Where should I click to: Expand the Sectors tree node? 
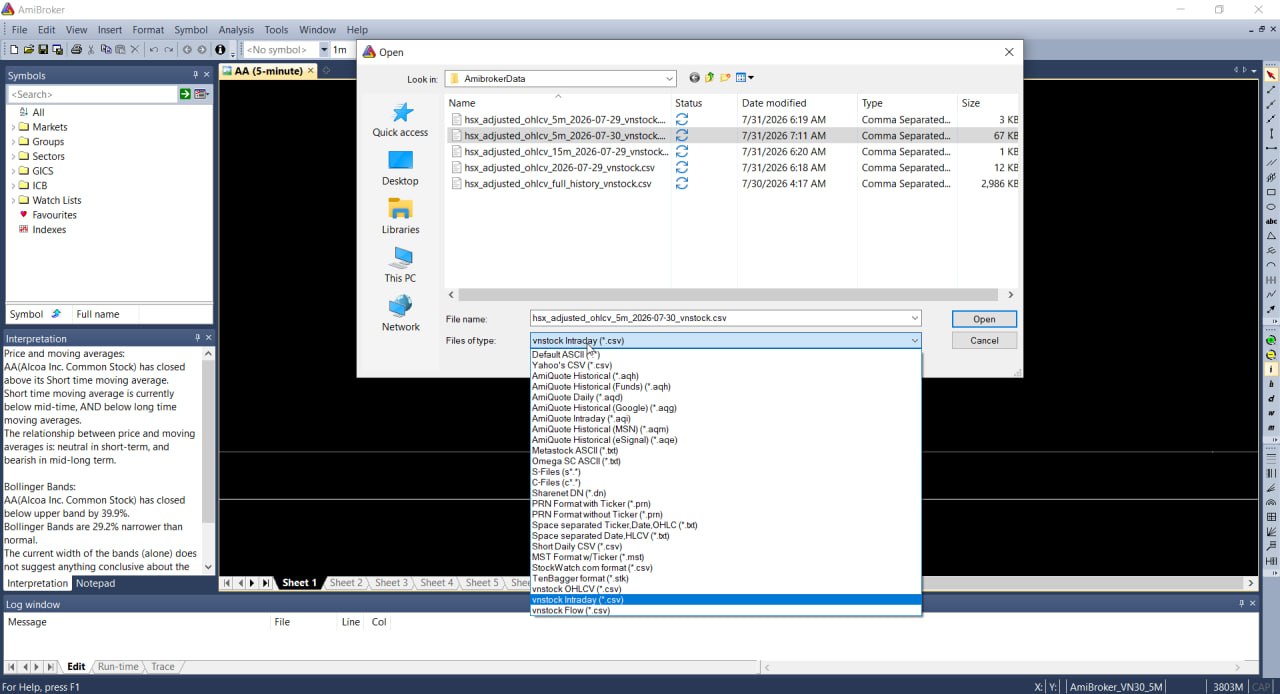point(13,156)
